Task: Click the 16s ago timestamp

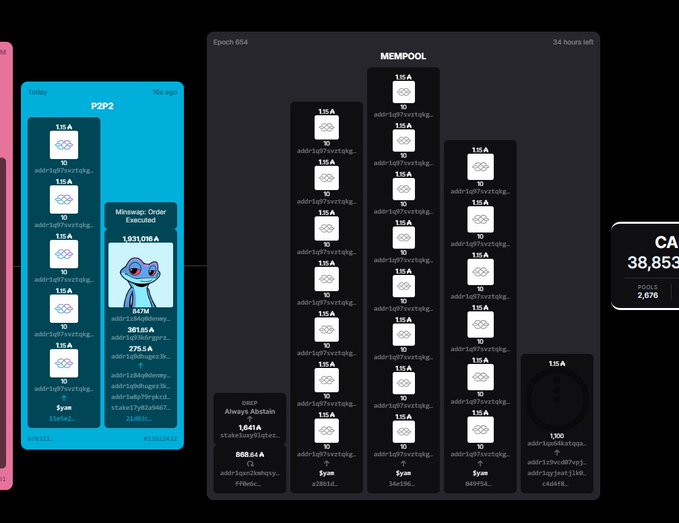Action: 165,92
